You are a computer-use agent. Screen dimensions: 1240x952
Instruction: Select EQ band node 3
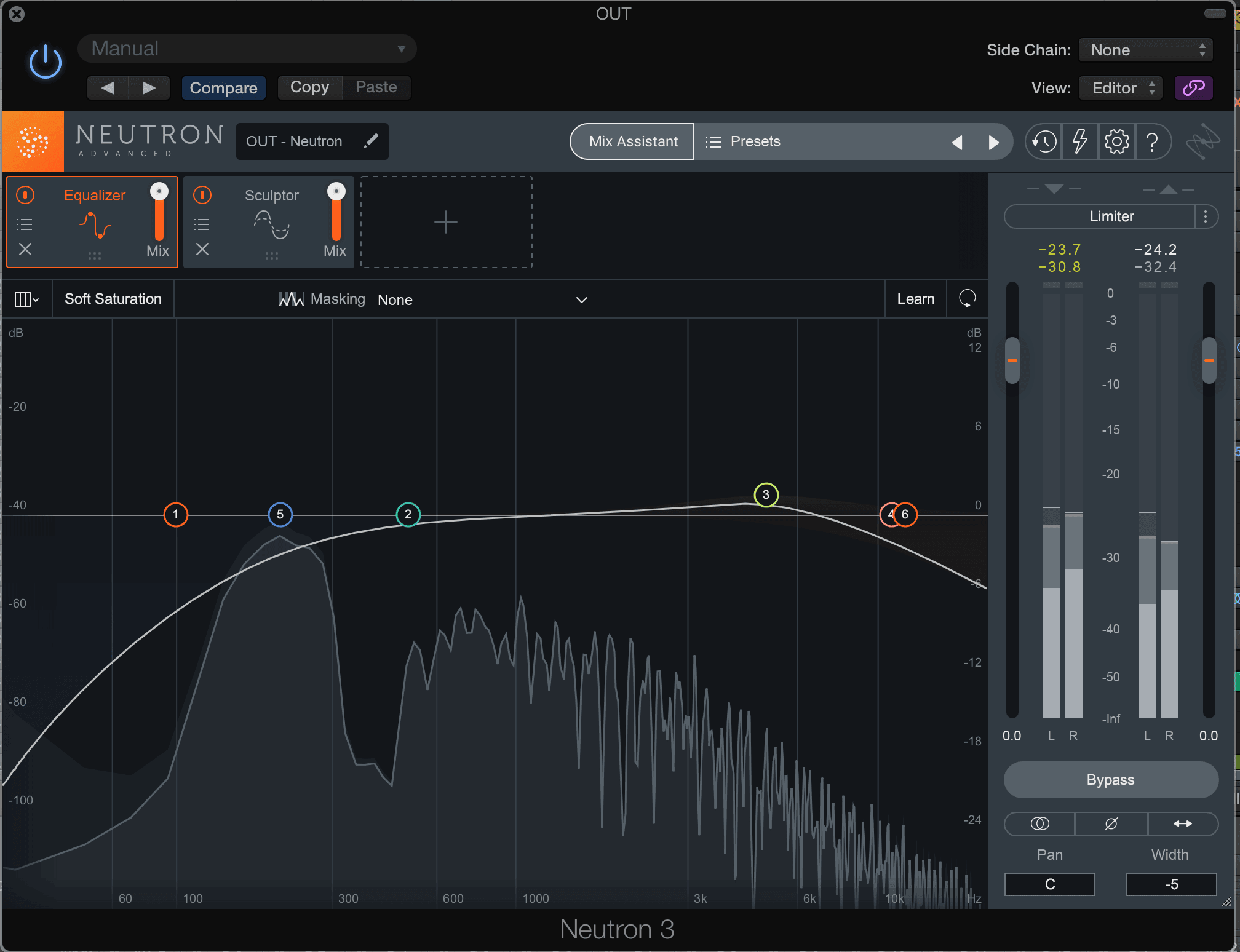766,494
